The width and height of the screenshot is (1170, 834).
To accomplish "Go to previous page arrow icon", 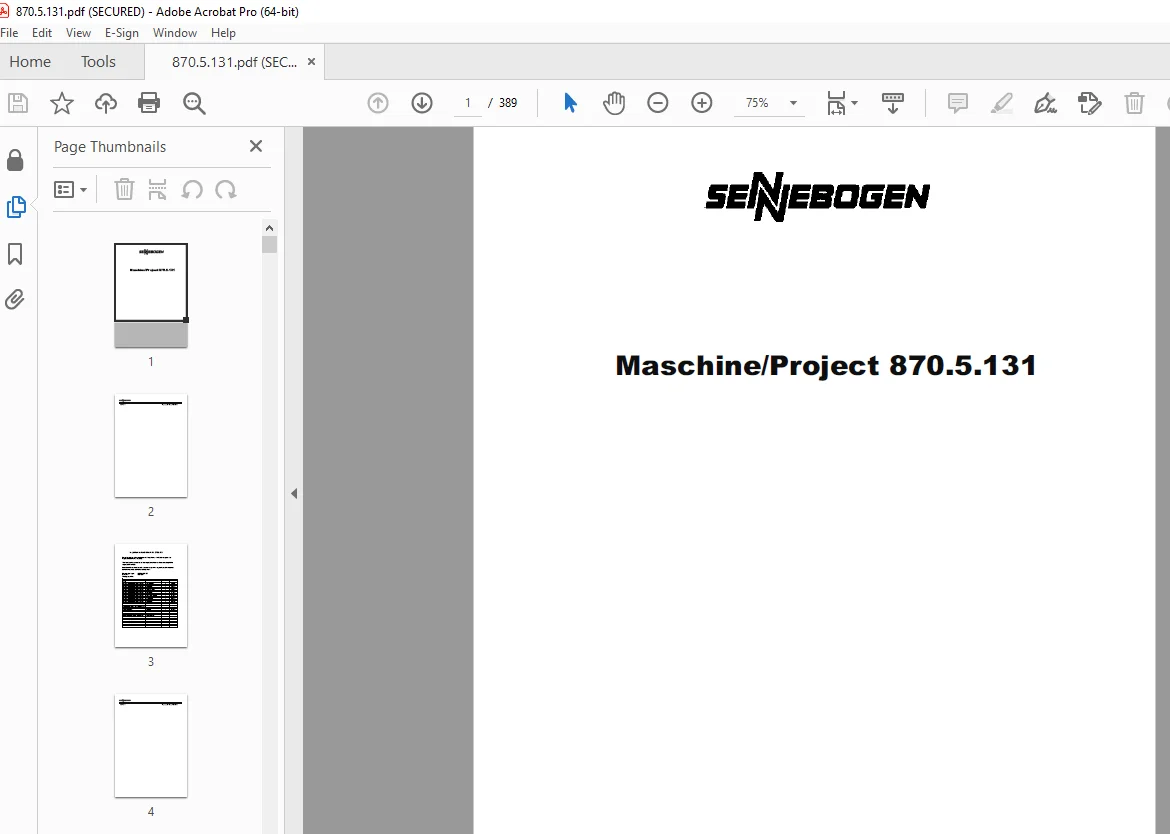I will tap(378, 103).
